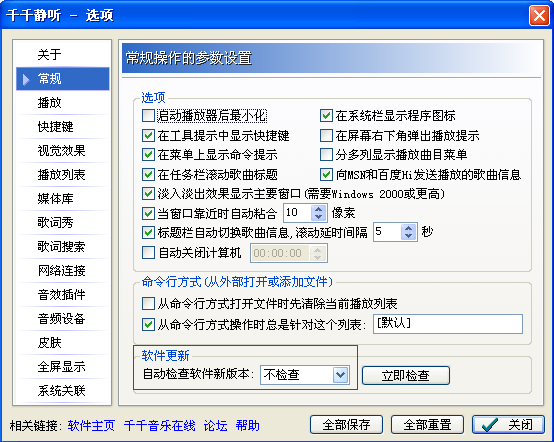Open the 播放 settings page
554x442 pixels.
[x=63, y=102]
